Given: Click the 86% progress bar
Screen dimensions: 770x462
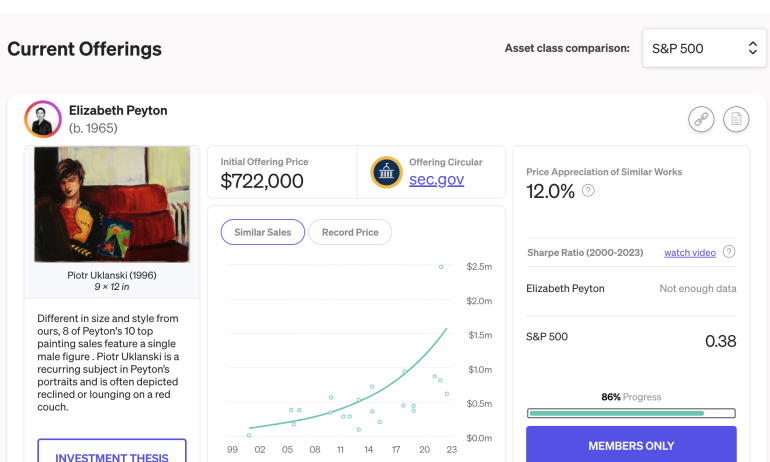Looking at the screenshot, I should tap(630, 412).
